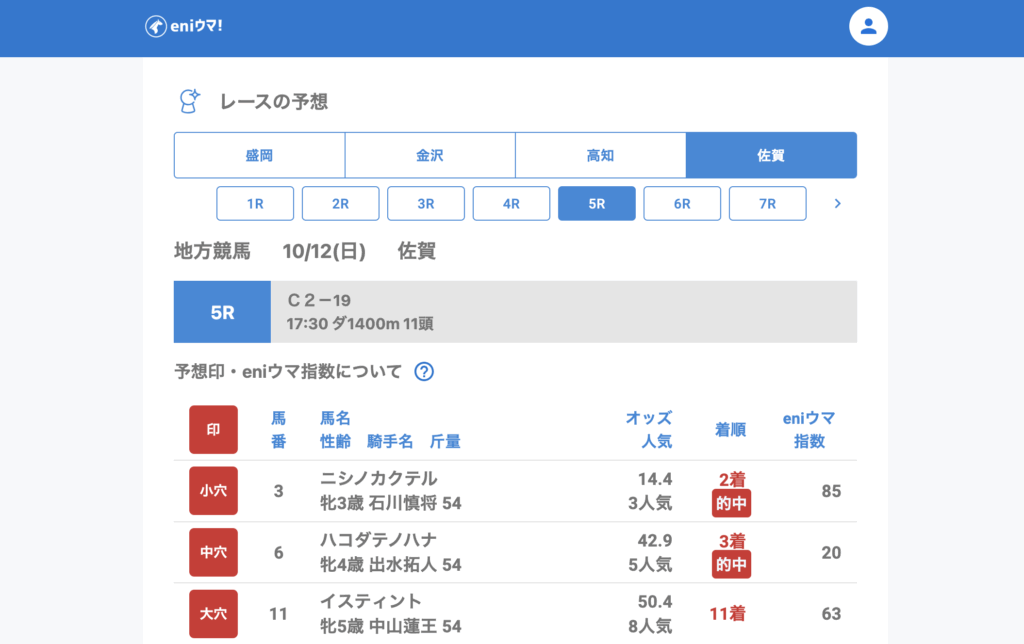Viewport: 1024px width, 644px height.
Task: Click the race prediction head icon
Action: coord(188,101)
